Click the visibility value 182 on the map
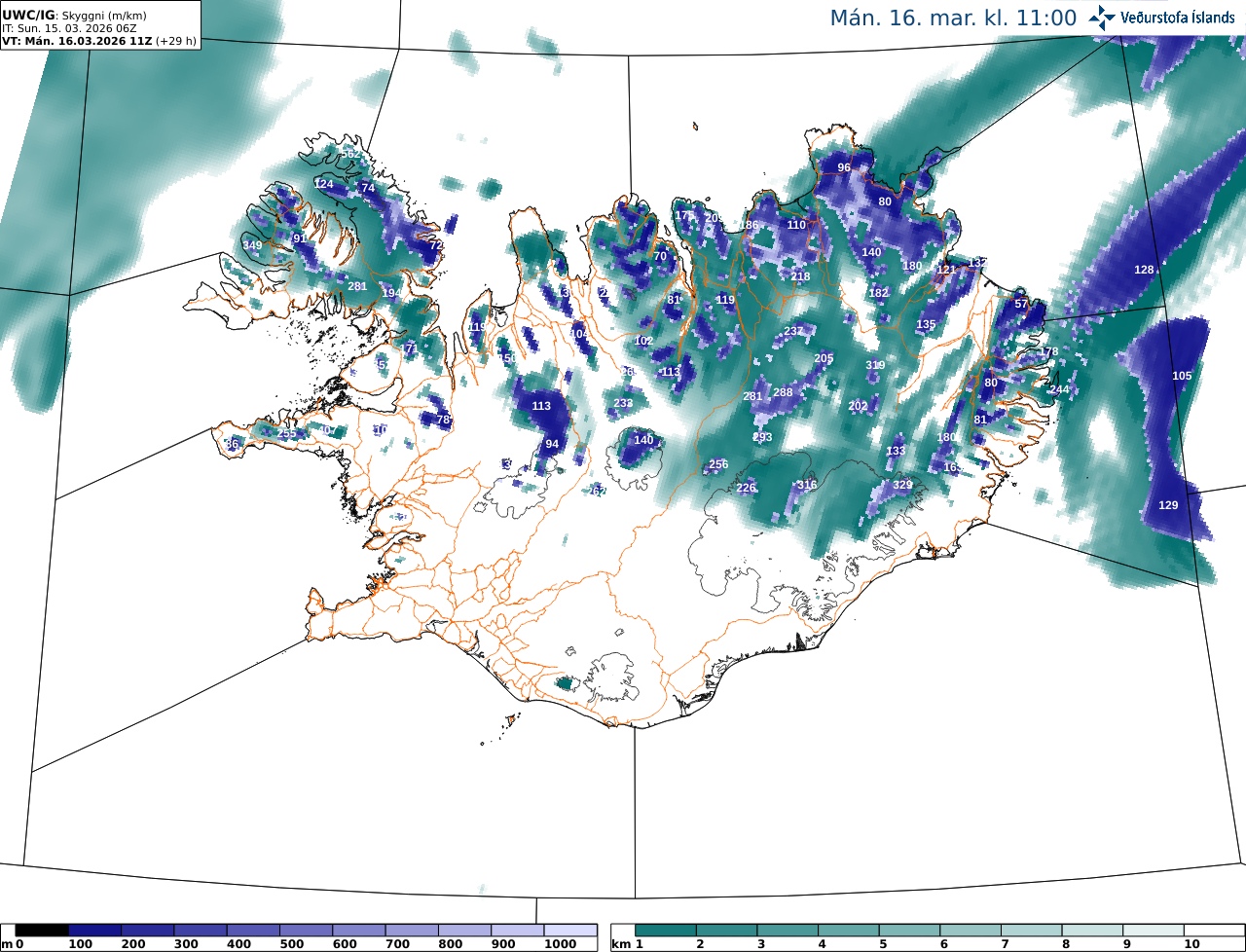The width and height of the screenshot is (1246, 952). tap(878, 293)
